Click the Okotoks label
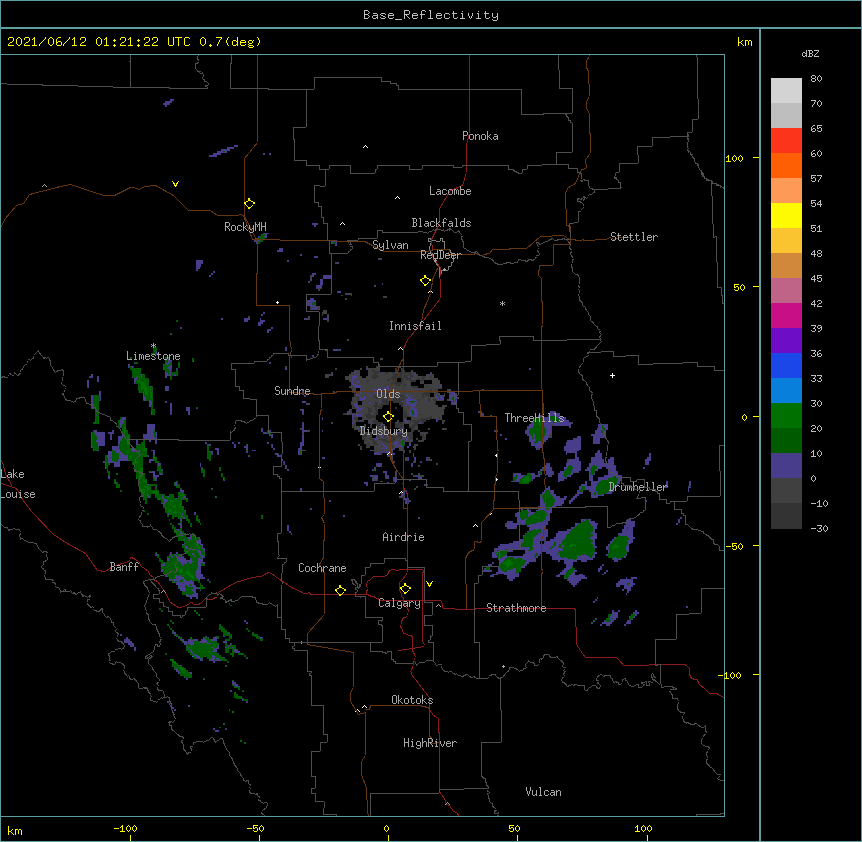The height and width of the screenshot is (842, 862). [x=412, y=700]
